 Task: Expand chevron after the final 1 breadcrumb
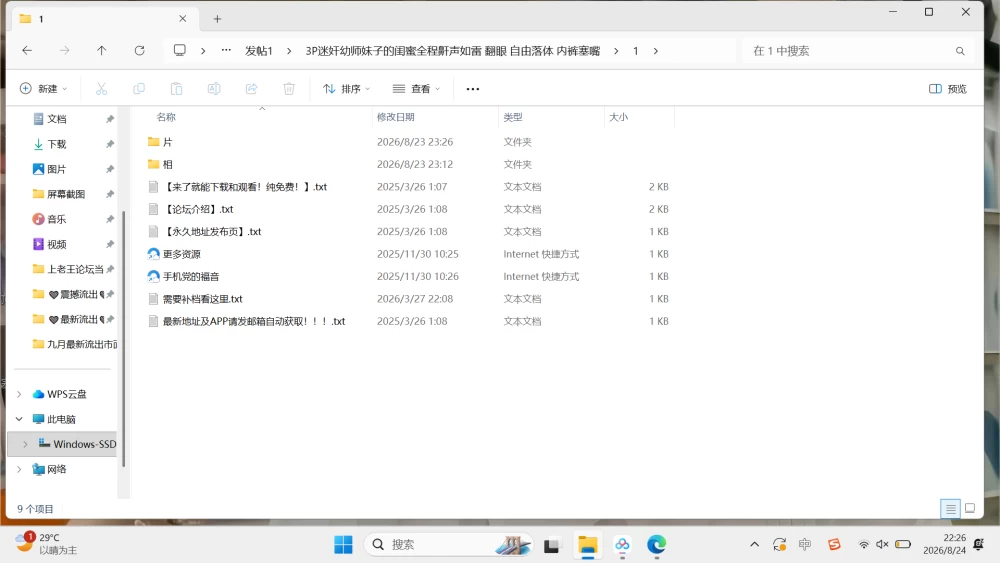(x=656, y=51)
